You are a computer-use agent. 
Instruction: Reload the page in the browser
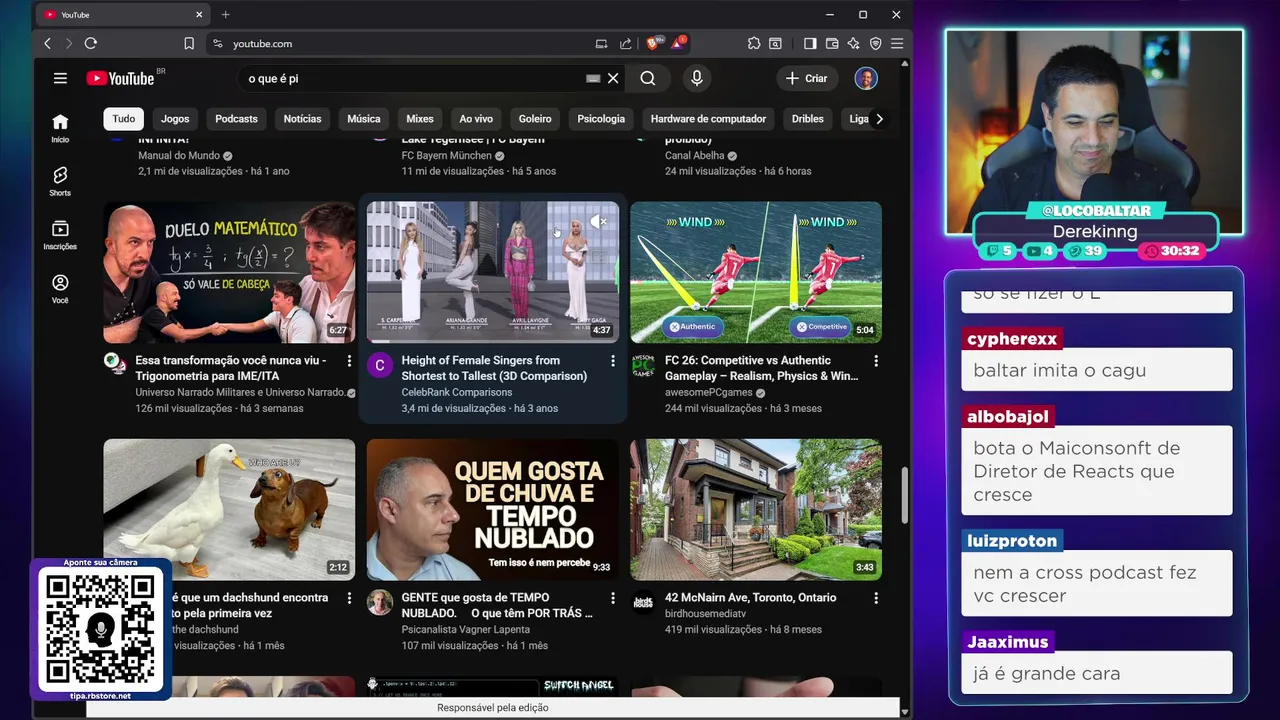point(91,43)
